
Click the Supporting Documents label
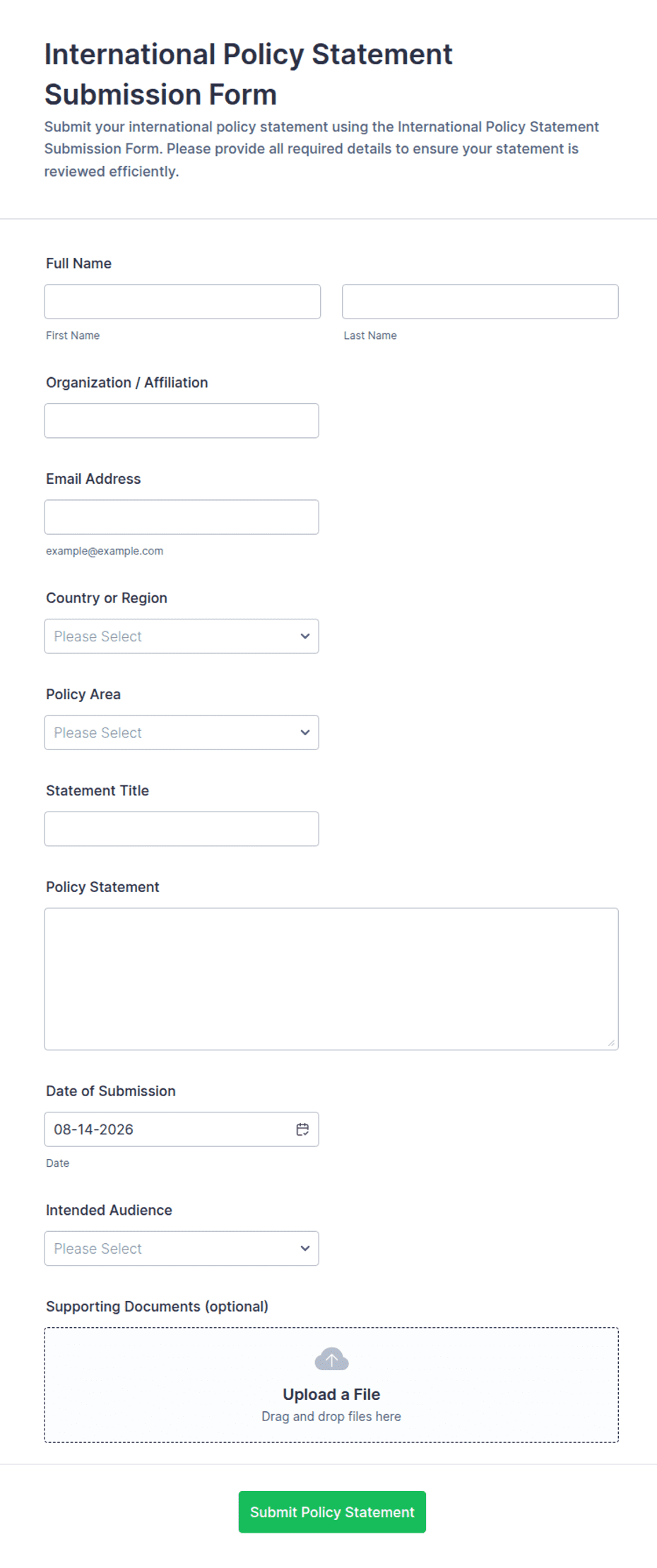(157, 1307)
